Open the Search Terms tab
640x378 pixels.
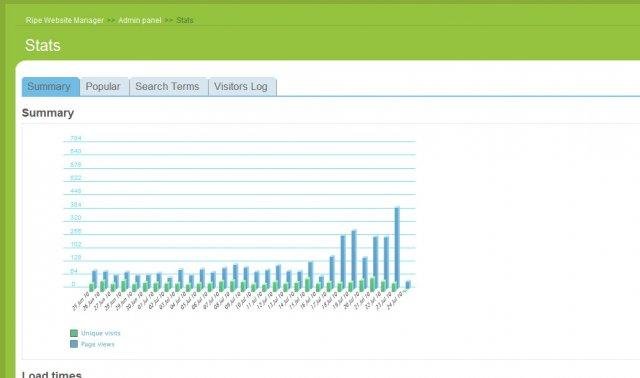[168, 87]
